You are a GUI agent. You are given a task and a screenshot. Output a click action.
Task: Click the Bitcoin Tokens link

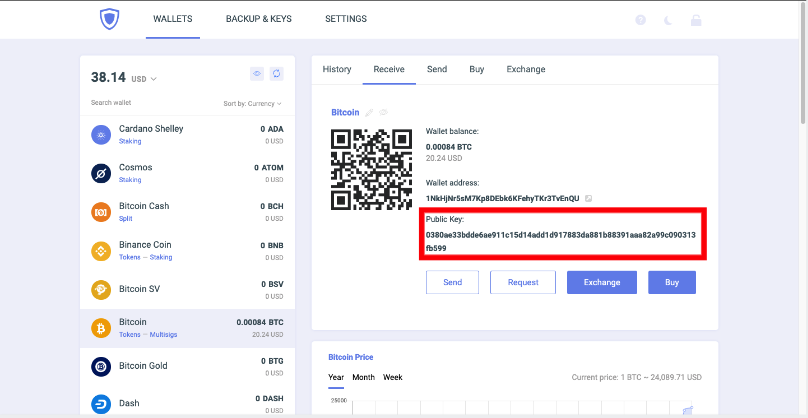[x=129, y=335]
